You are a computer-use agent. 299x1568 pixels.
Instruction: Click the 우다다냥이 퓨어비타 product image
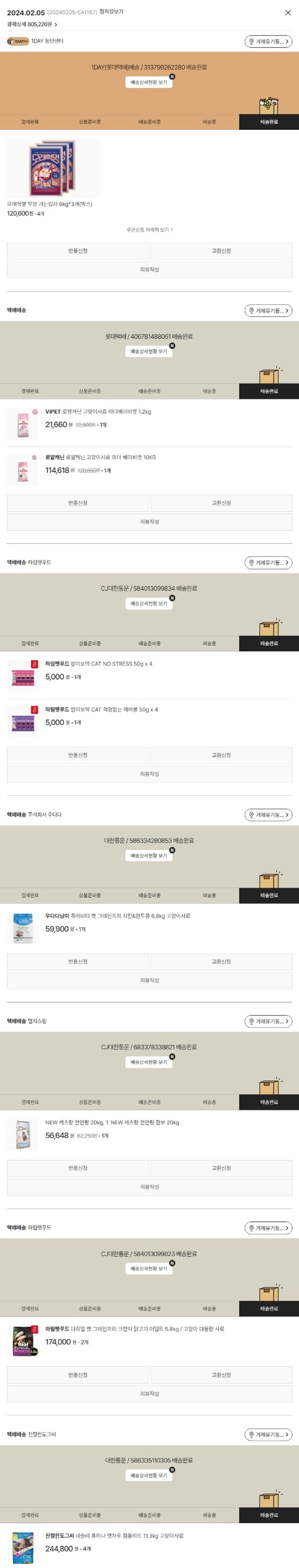click(x=23, y=928)
